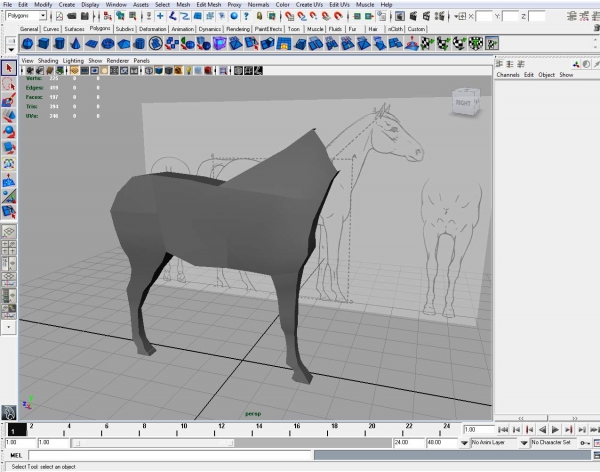Click the MEL command line field
The image size is (600, 472).
pos(170,455)
